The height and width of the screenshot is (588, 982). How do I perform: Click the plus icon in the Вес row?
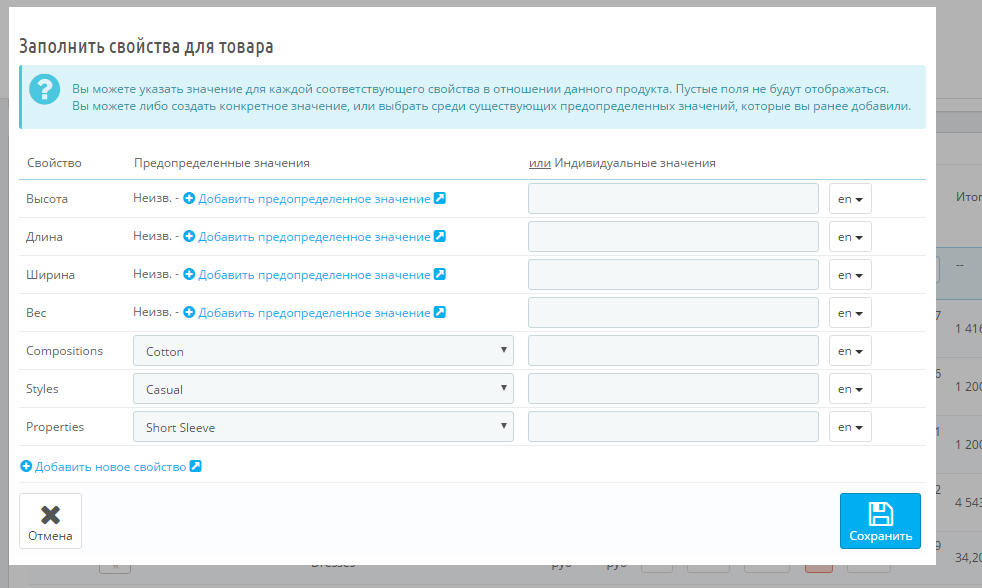189,313
